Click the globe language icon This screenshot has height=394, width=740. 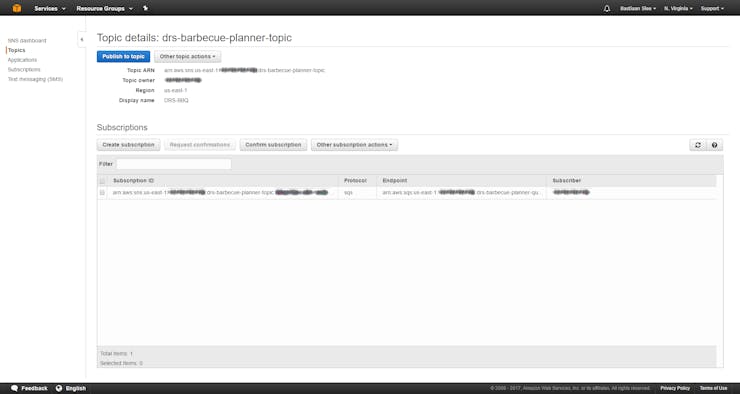(x=59, y=388)
